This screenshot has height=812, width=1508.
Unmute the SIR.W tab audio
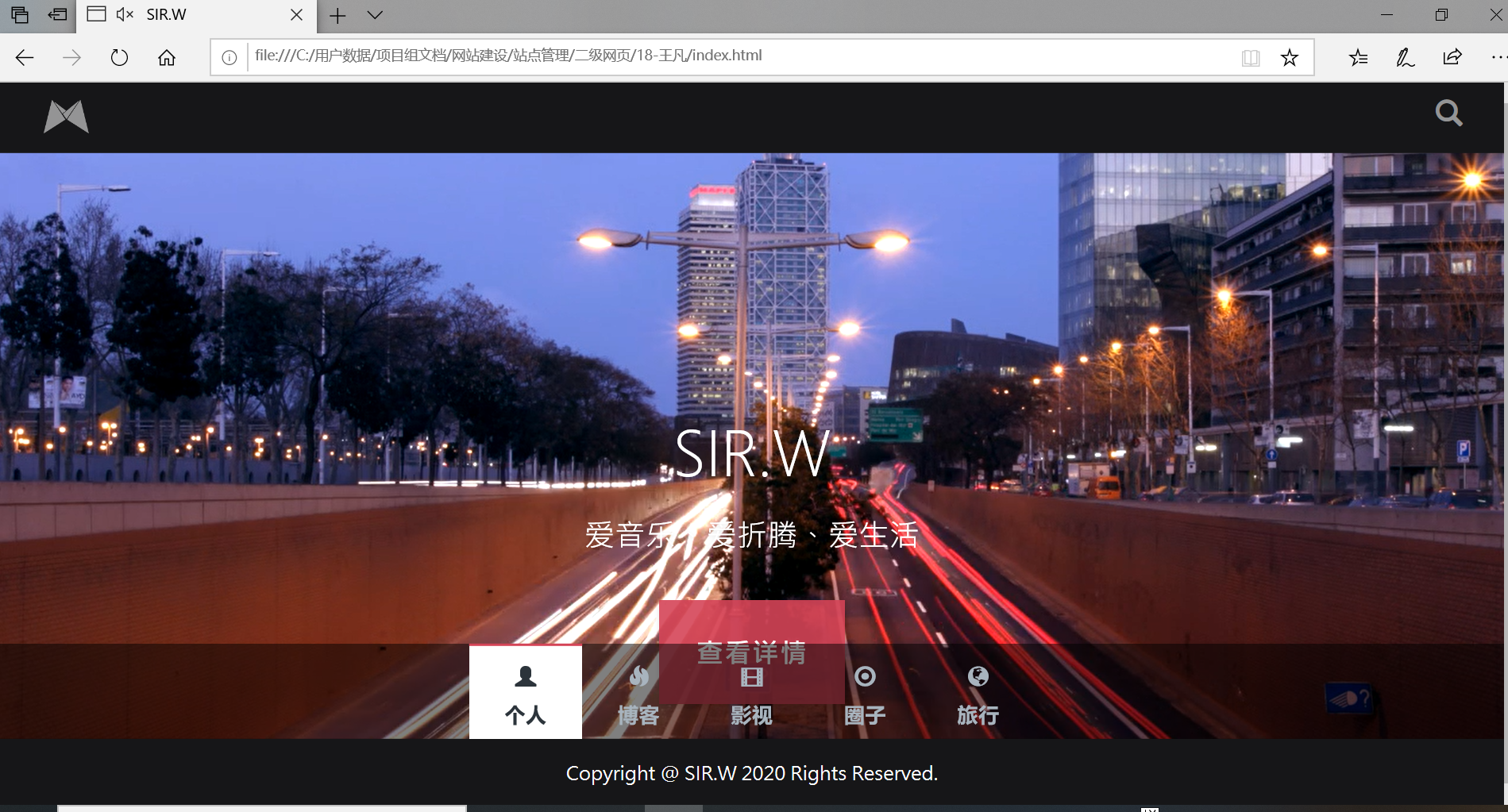(x=125, y=14)
